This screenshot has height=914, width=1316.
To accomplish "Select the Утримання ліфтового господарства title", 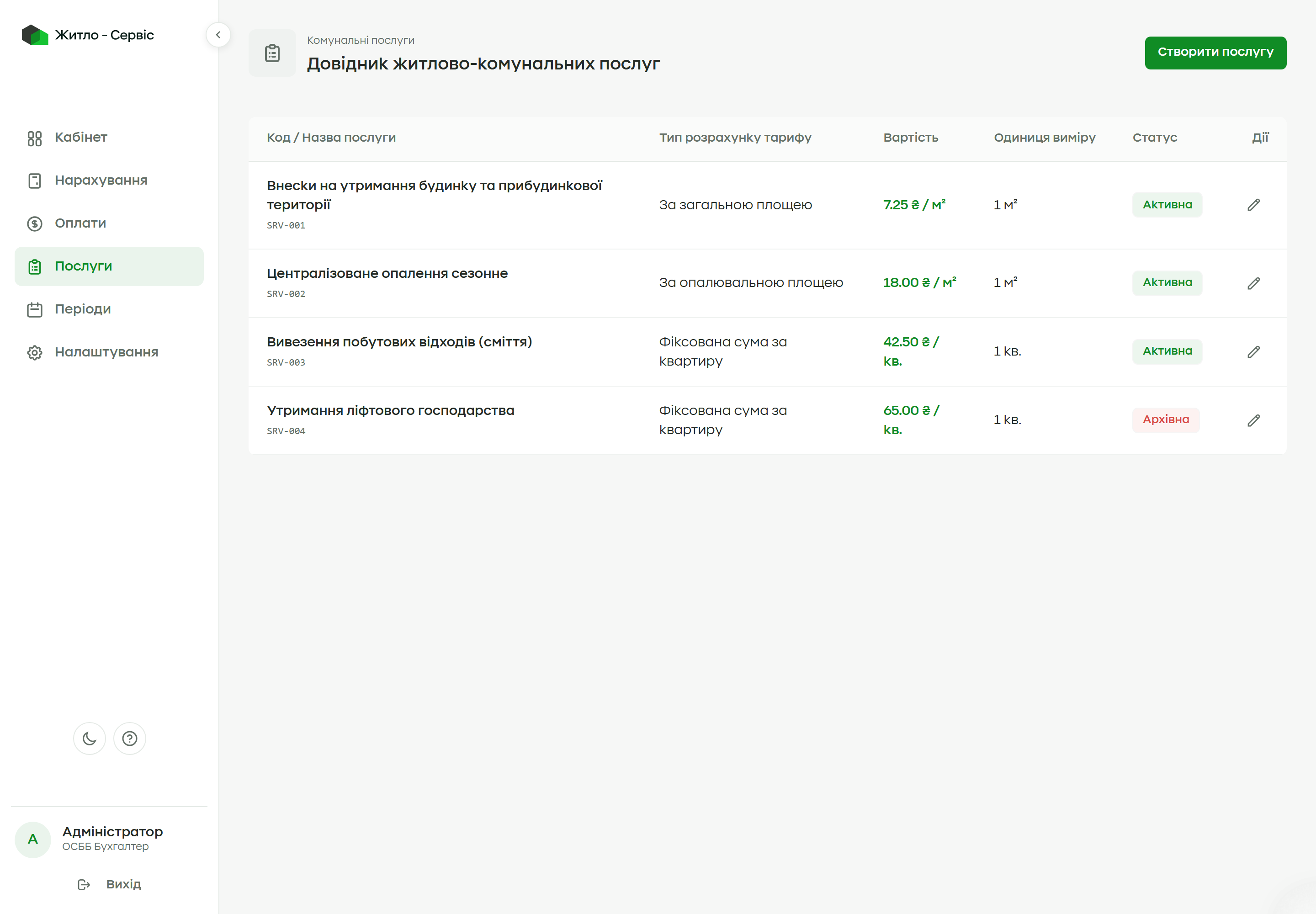I will tap(391, 410).
